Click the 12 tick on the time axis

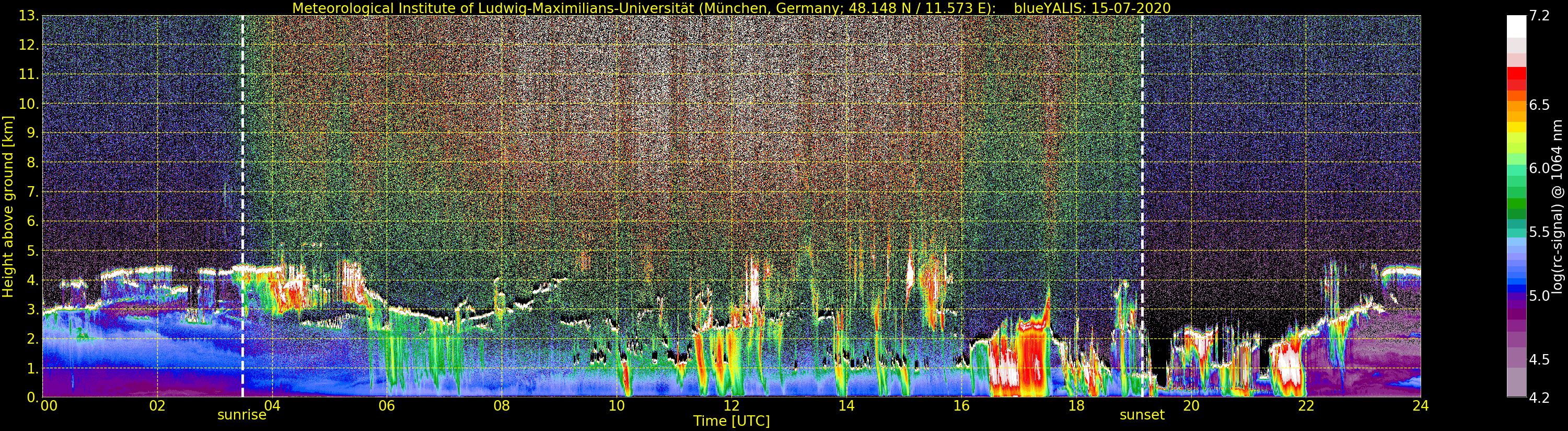coord(731,405)
